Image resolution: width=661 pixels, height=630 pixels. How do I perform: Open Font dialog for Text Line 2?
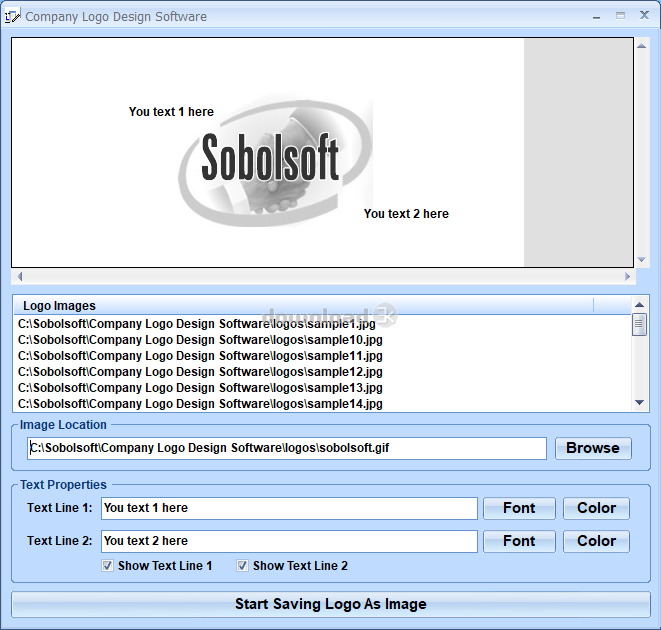519,541
